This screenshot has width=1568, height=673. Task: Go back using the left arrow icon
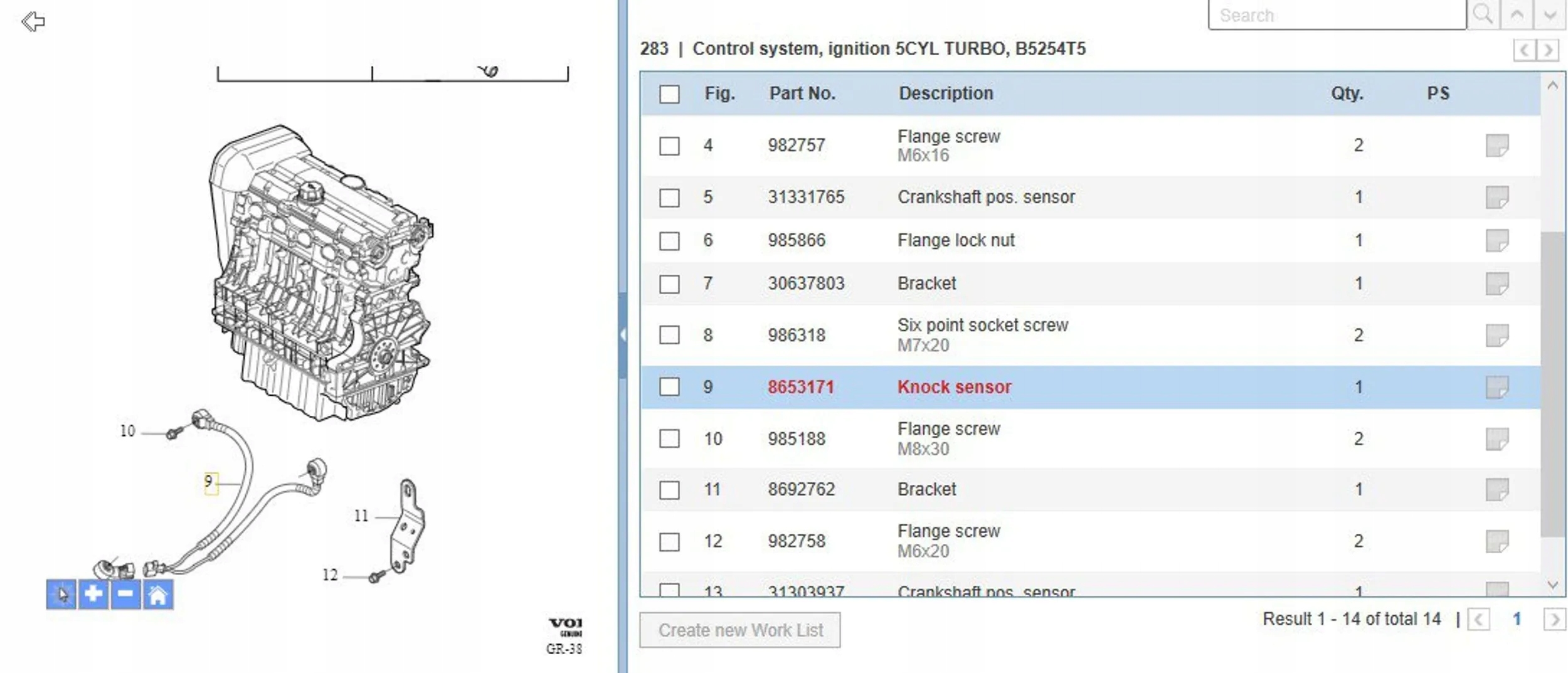tap(33, 22)
